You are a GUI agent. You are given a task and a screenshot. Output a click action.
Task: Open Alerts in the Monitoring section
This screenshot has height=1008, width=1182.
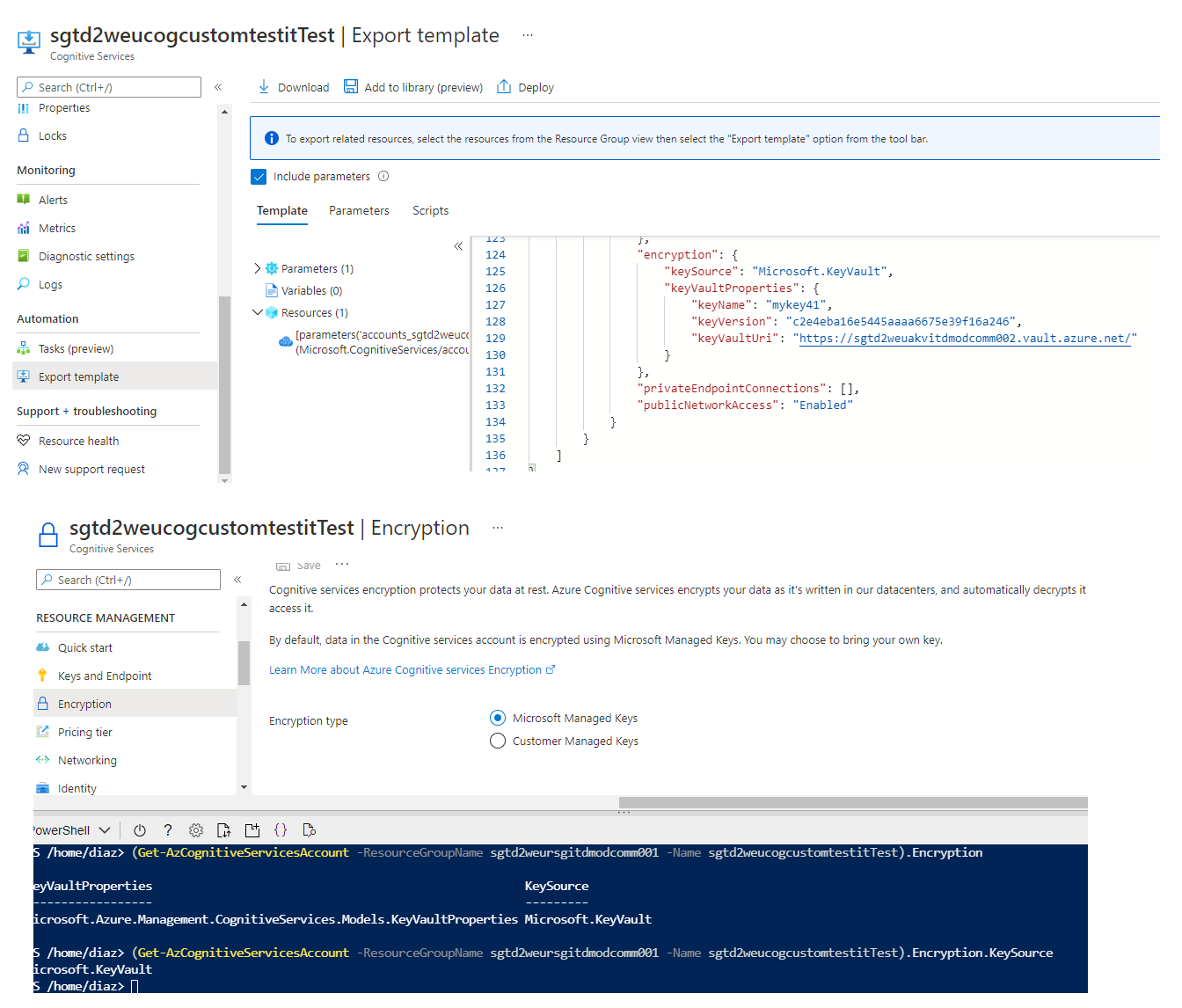53,200
